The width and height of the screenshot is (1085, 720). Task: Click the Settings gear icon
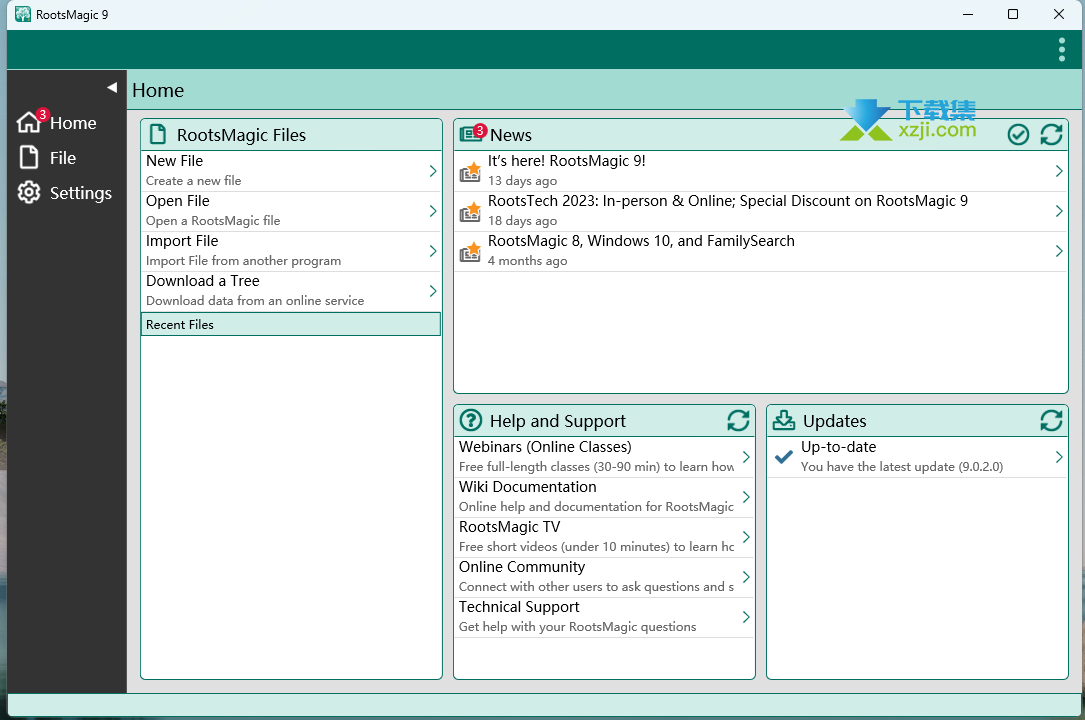pyautogui.click(x=29, y=192)
